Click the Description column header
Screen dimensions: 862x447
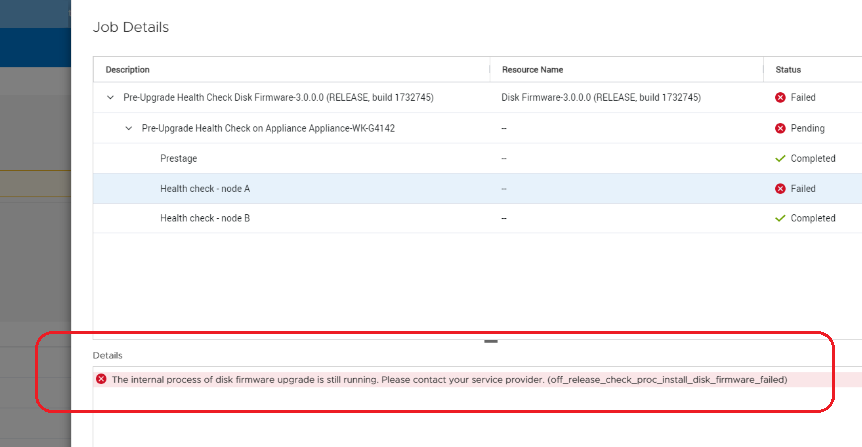click(128, 70)
